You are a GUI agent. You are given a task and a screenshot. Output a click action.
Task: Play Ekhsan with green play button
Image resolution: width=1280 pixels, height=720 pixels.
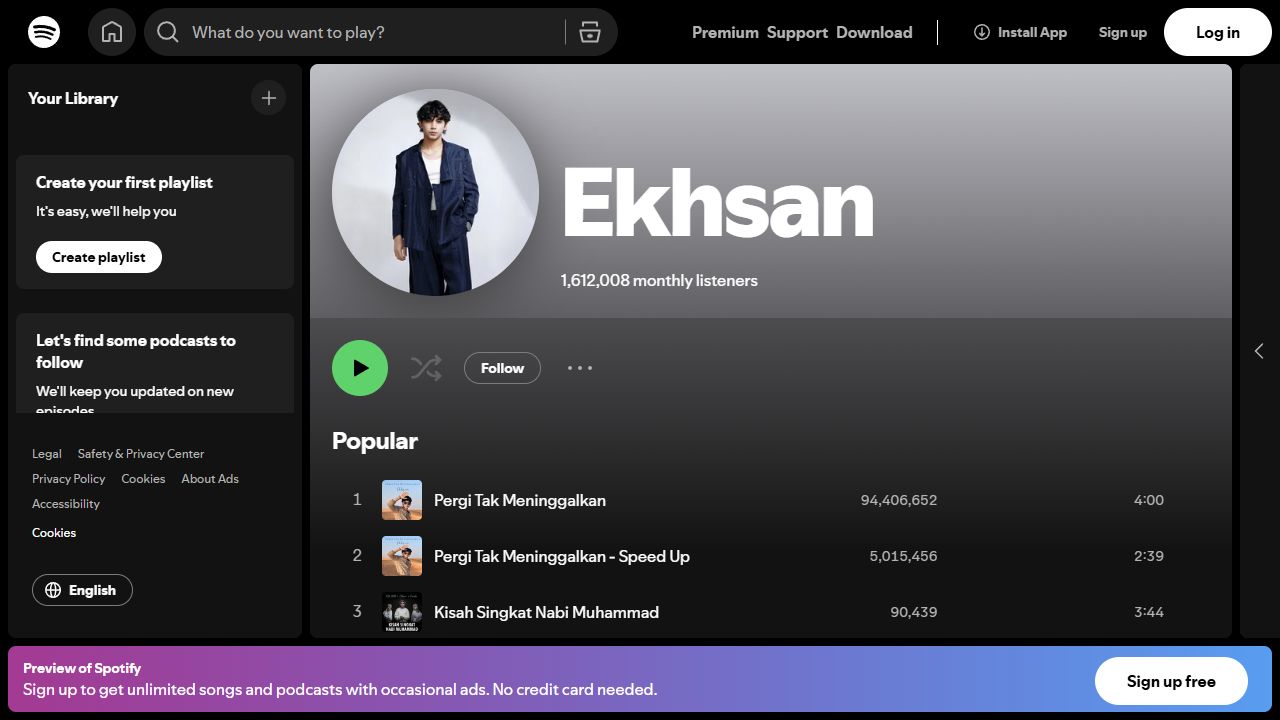point(360,368)
